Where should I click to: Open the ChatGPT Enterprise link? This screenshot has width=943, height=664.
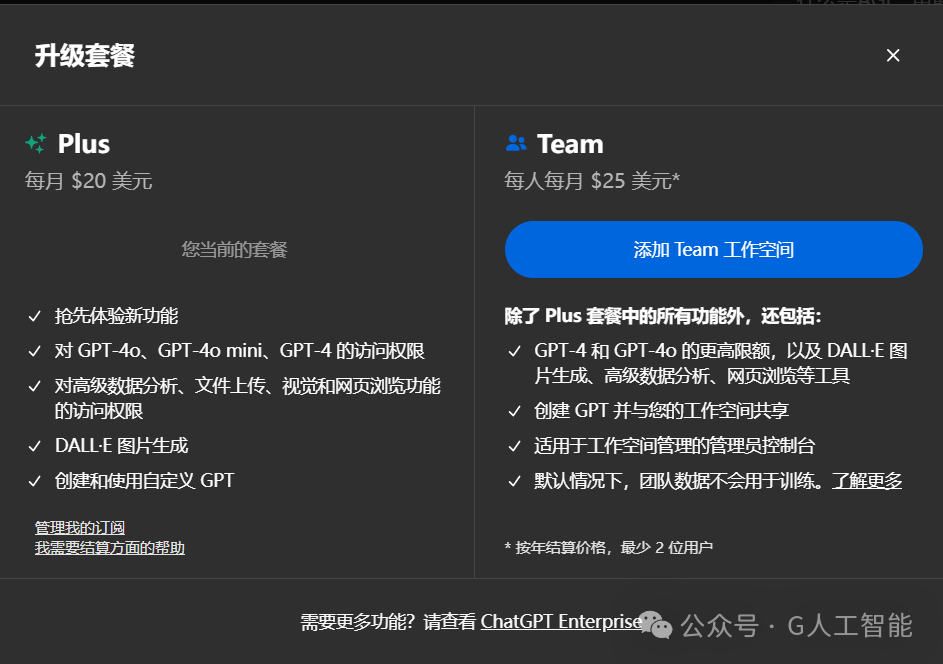click(561, 621)
